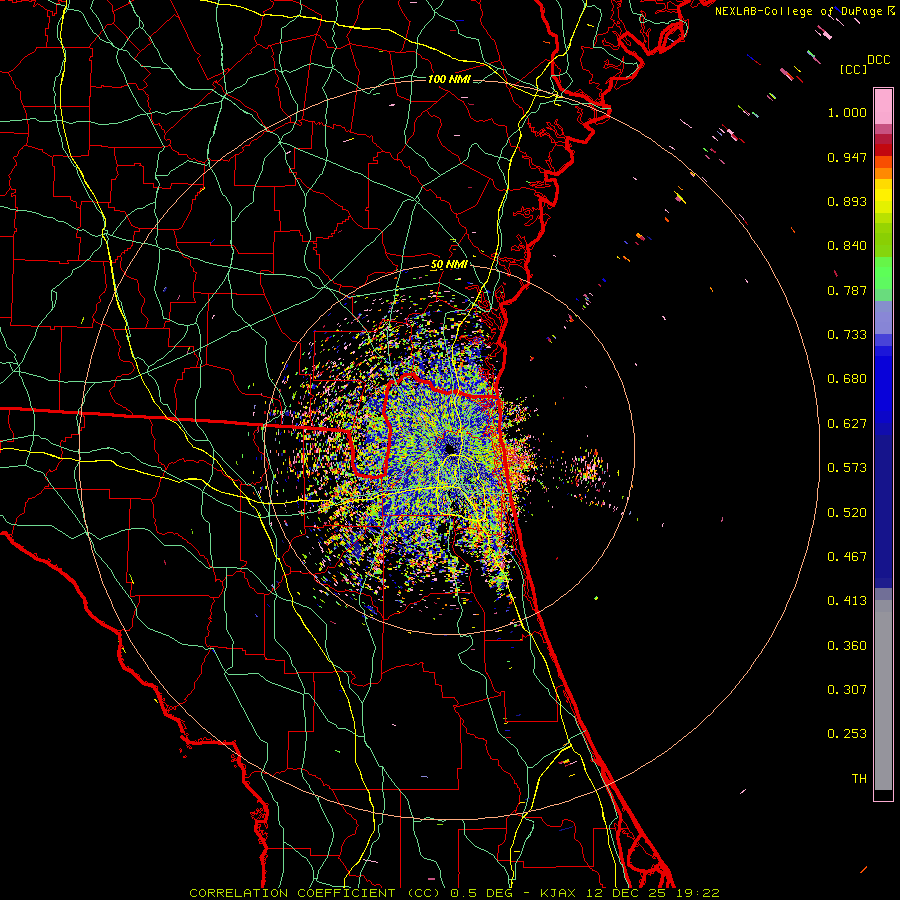The height and width of the screenshot is (900, 900).
Task: Select the 0.520 scale value
Action: point(847,513)
